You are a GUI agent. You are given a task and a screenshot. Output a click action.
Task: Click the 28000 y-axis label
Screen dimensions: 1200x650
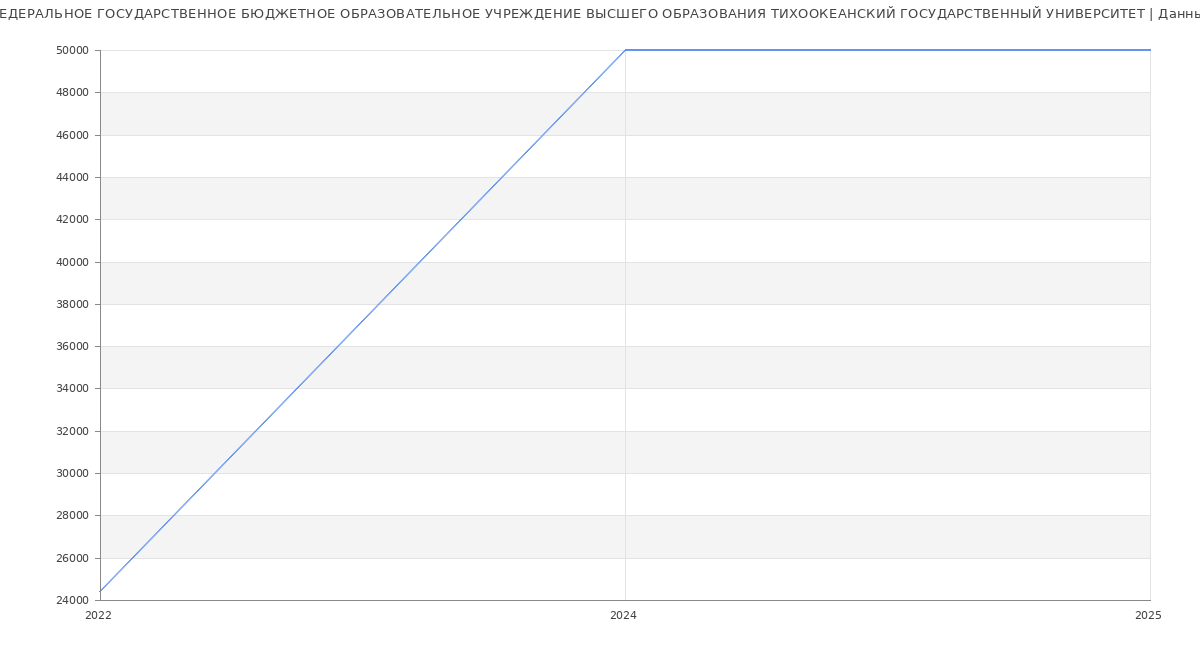(73, 516)
